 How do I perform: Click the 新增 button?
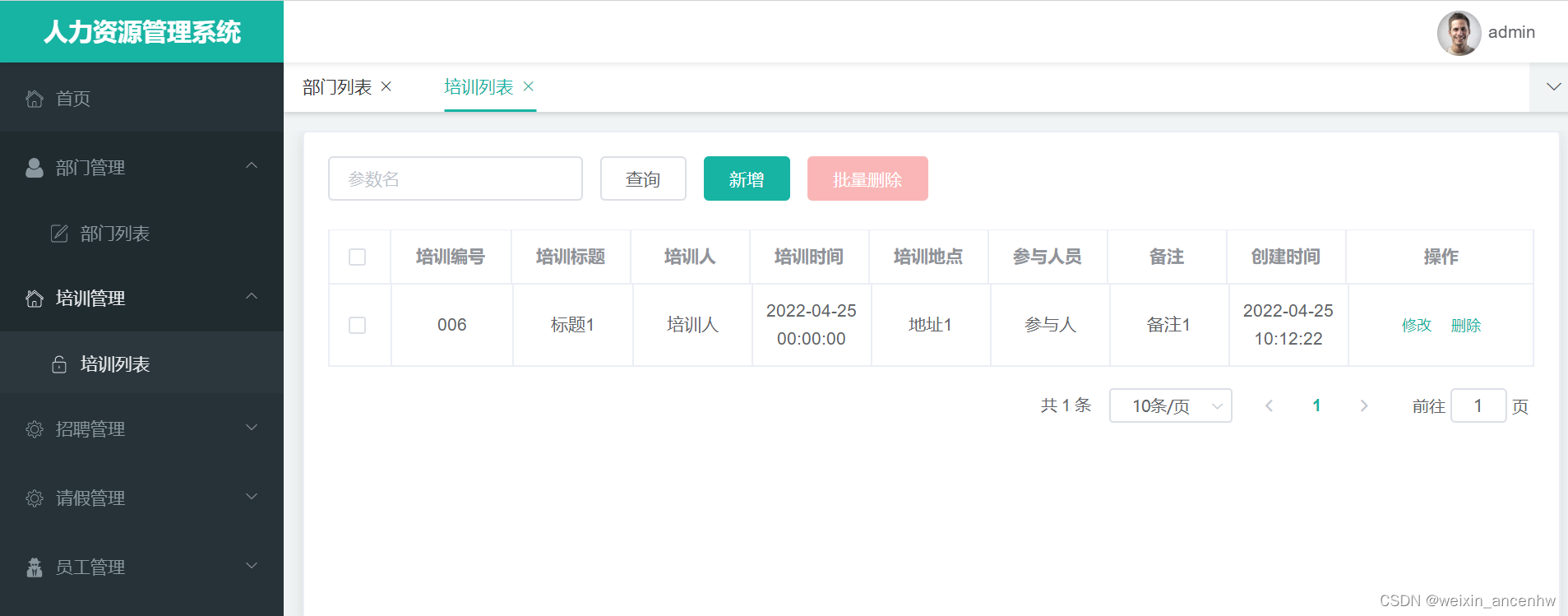pos(747,178)
